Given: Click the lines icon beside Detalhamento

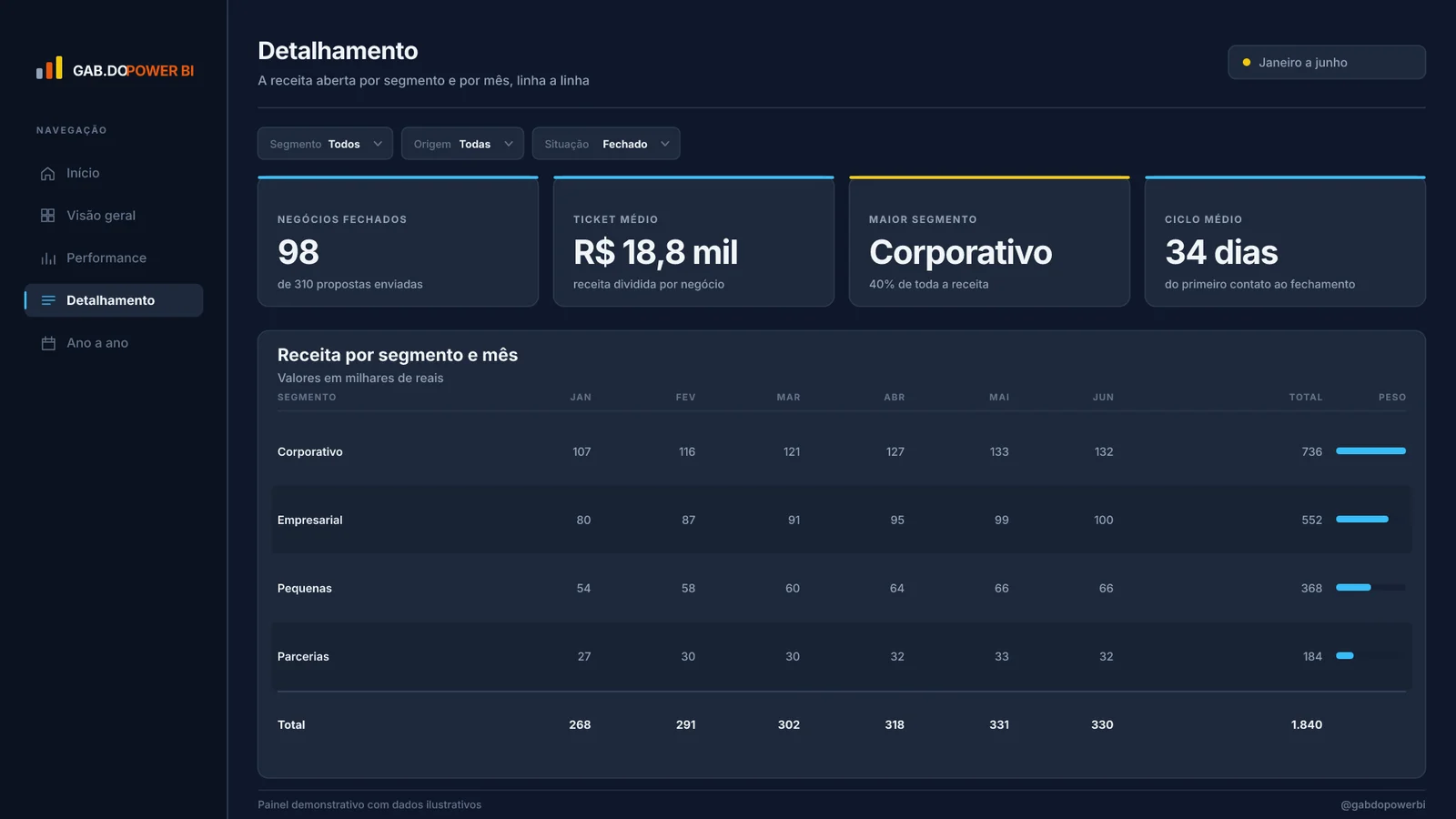Looking at the screenshot, I should [48, 300].
